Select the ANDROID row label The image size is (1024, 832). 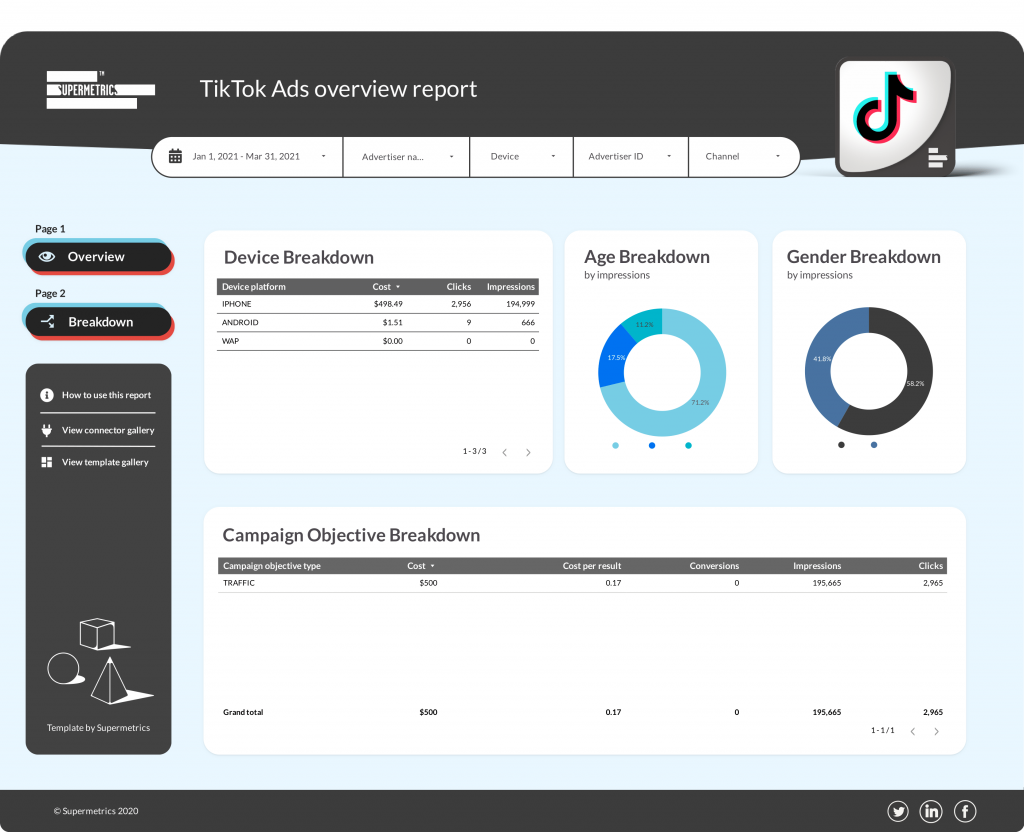(x=240, y=323)
